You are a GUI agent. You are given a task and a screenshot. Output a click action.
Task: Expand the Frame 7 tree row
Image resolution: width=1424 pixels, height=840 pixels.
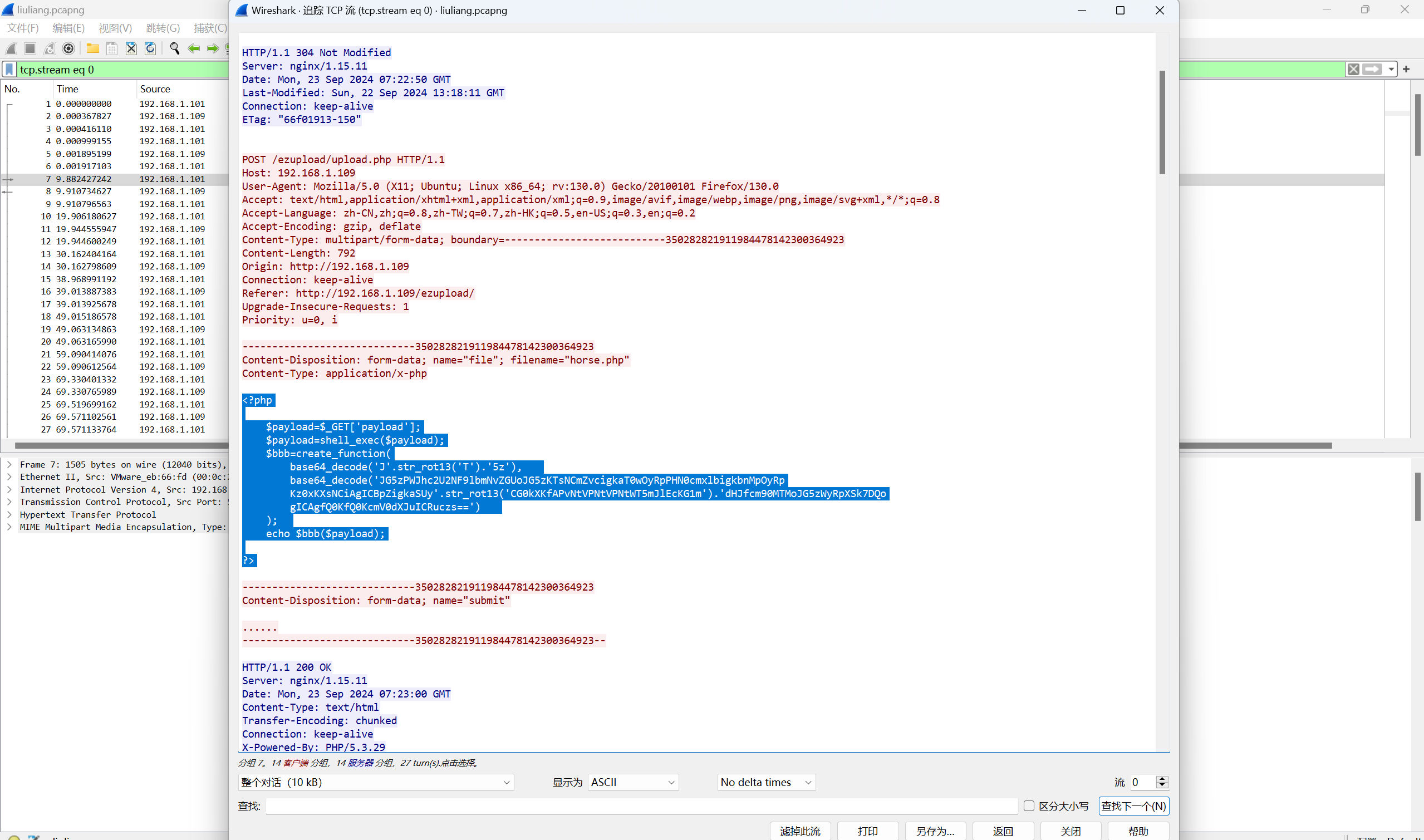(x=9, y=465)
